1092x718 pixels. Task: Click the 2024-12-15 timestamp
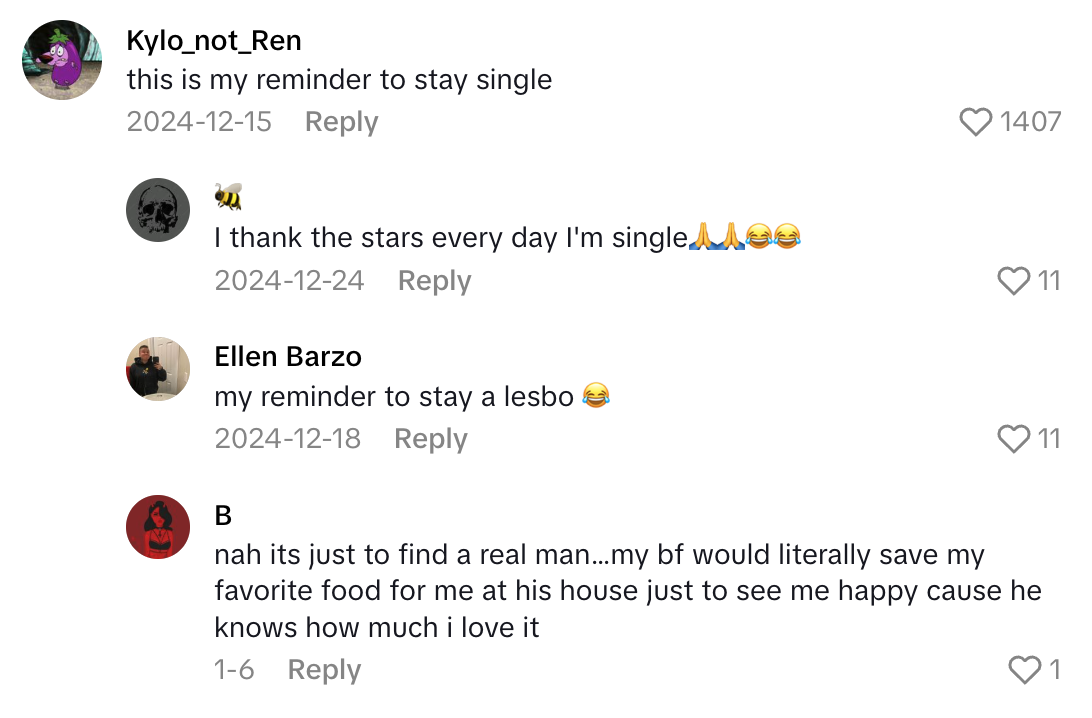199,121
